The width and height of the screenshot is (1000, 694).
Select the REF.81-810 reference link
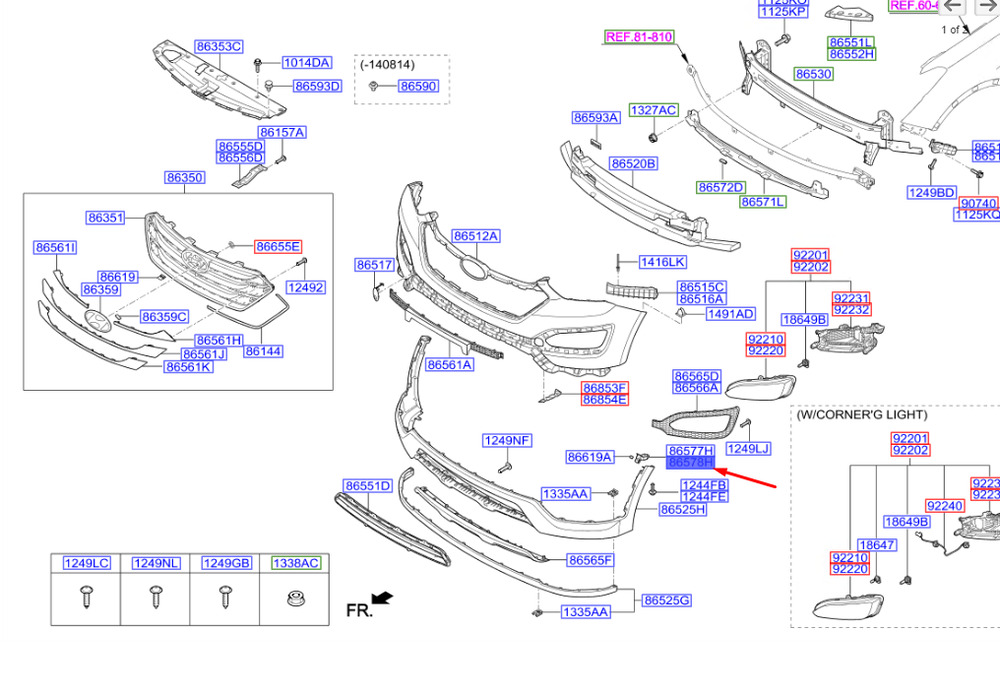point(639,37)
